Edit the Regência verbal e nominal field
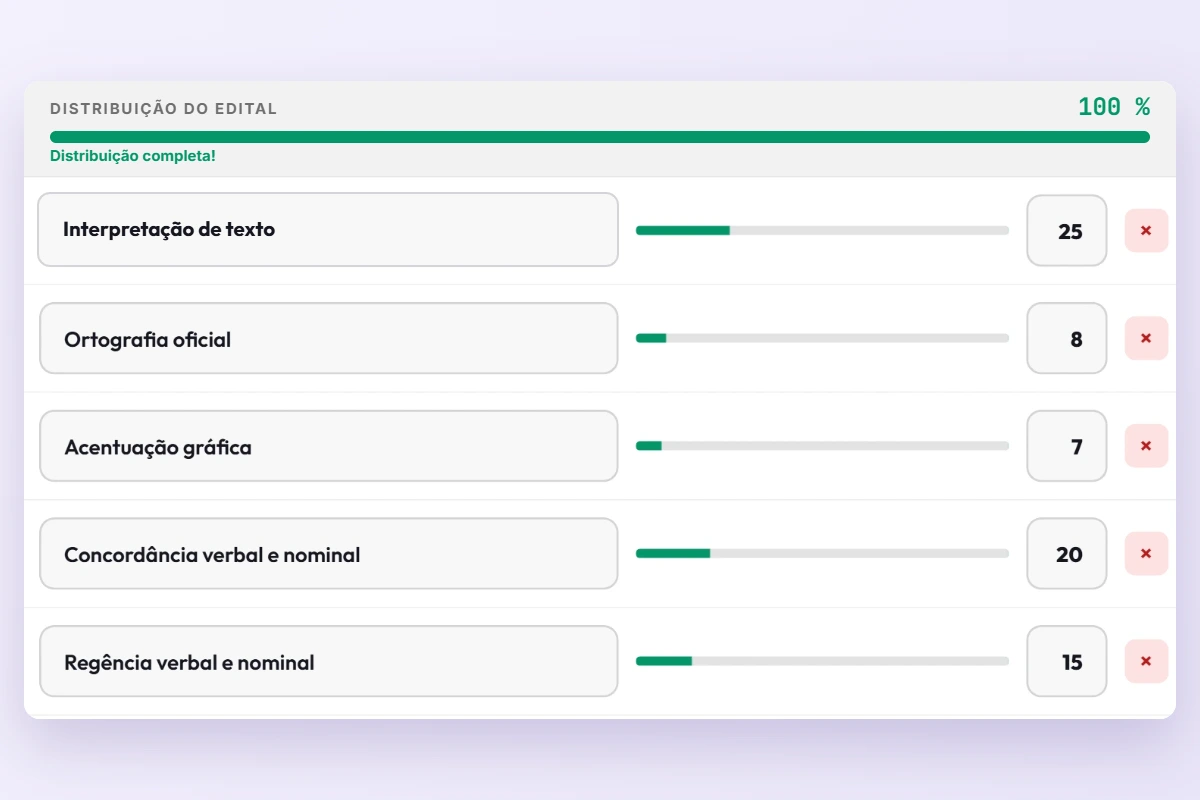This screenshot has height=800, width=1200. click(328, 661)
